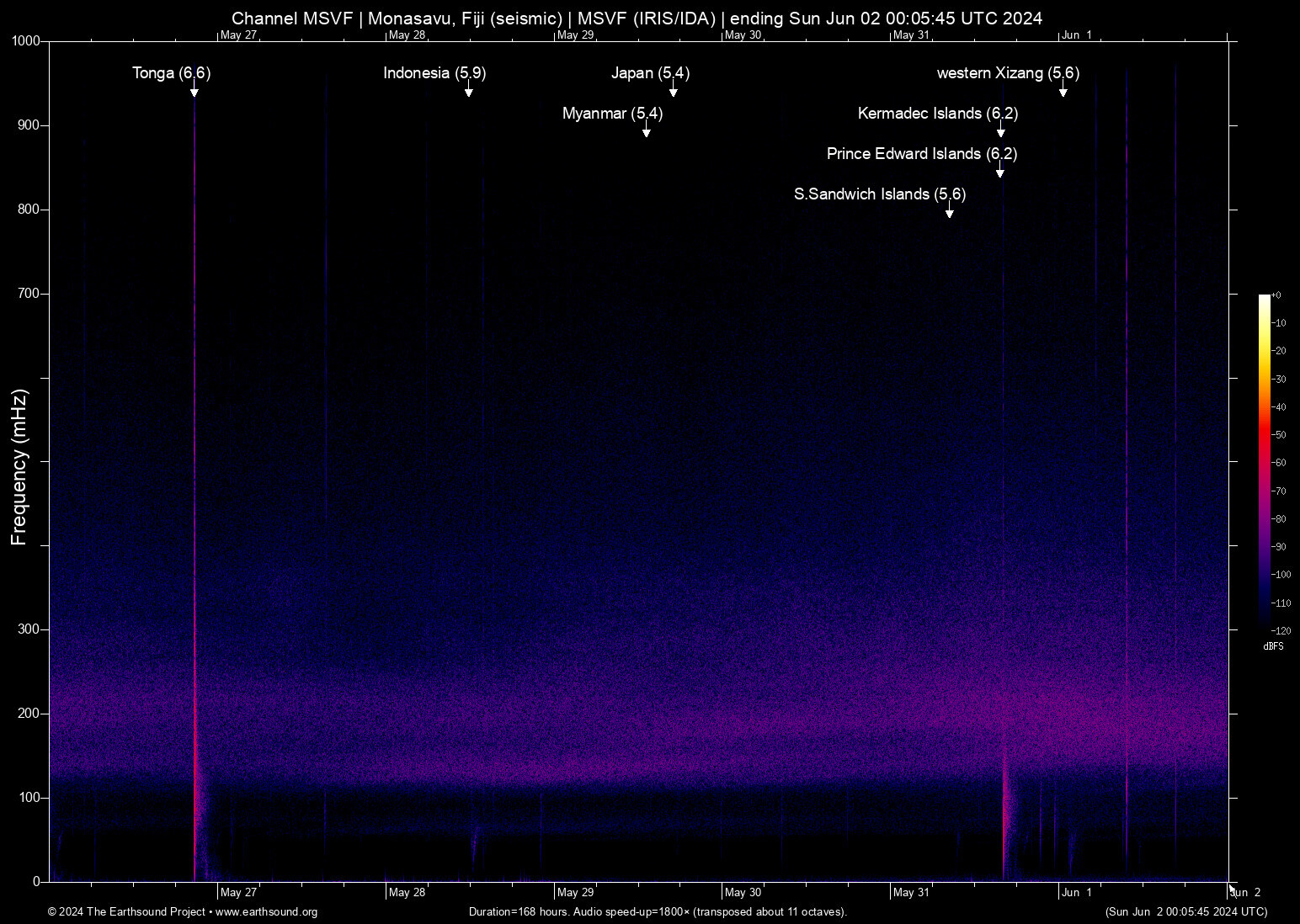Click the ending timestamp in bottom corner
Image resolution: width=1300 pixels, height=924 pixels.
point(1185,912)
